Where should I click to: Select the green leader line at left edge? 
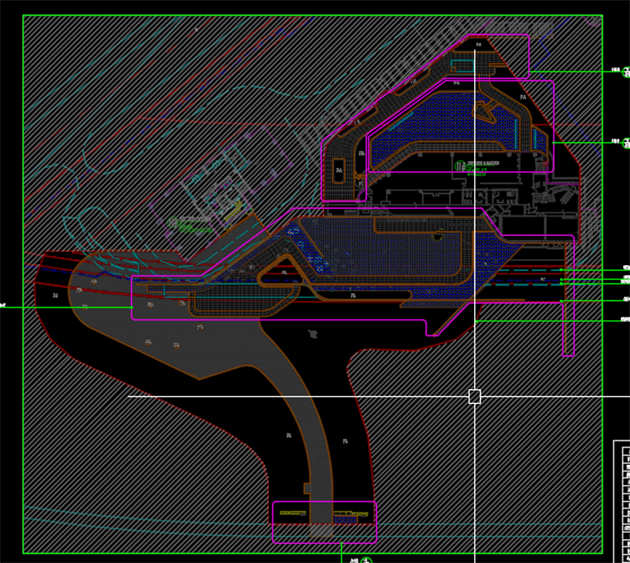60,307
